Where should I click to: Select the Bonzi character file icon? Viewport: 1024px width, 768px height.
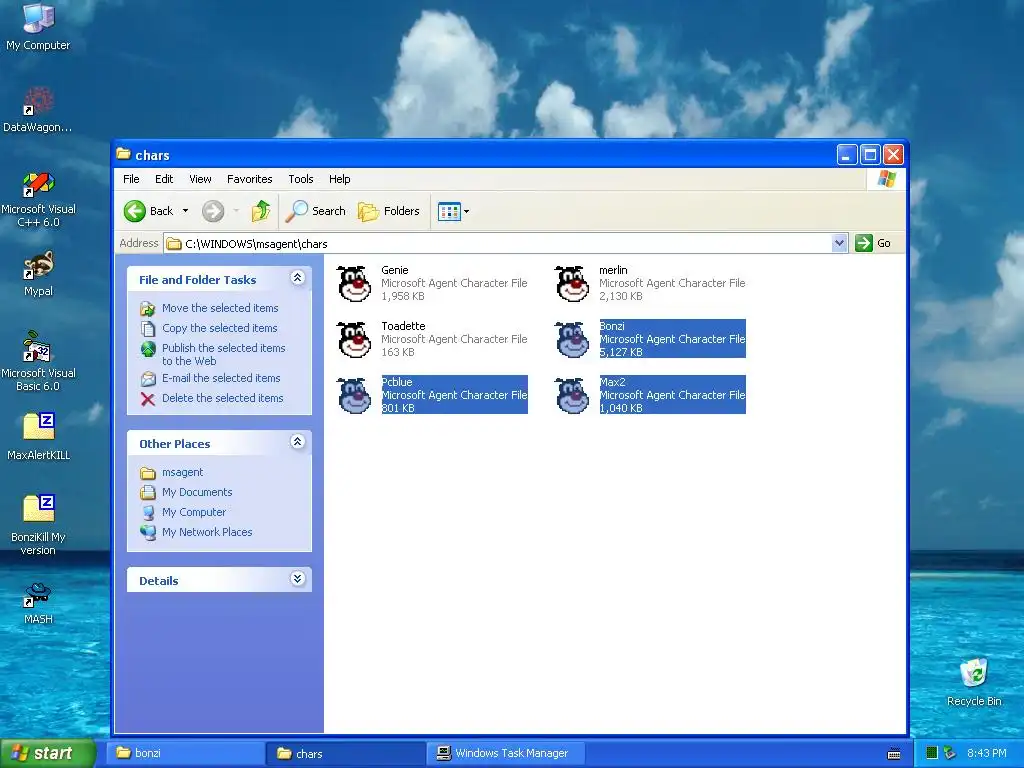point(573,340)
